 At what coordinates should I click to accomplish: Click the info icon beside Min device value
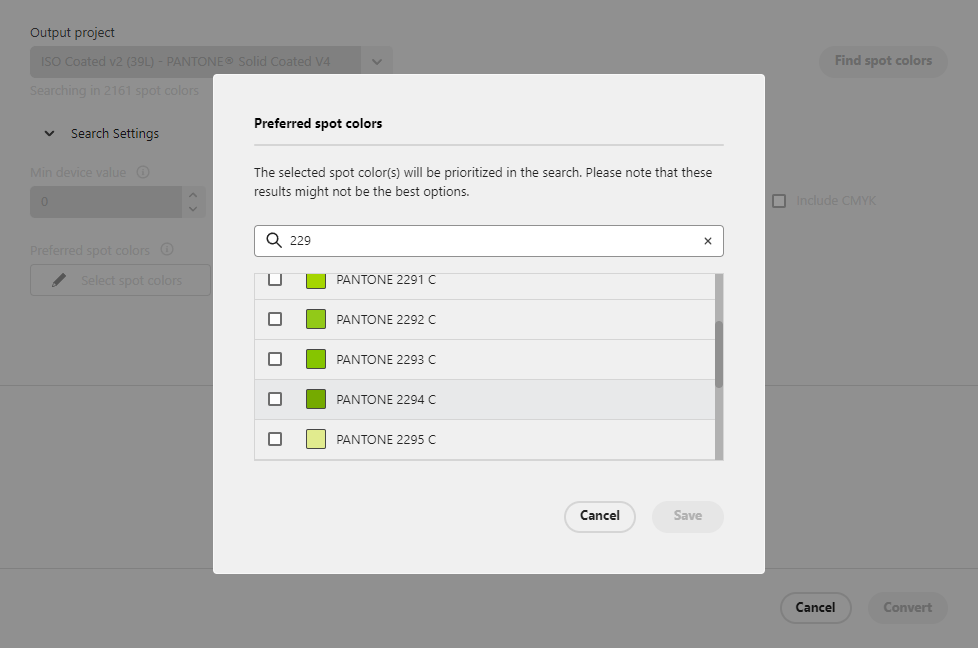point(143,172)
